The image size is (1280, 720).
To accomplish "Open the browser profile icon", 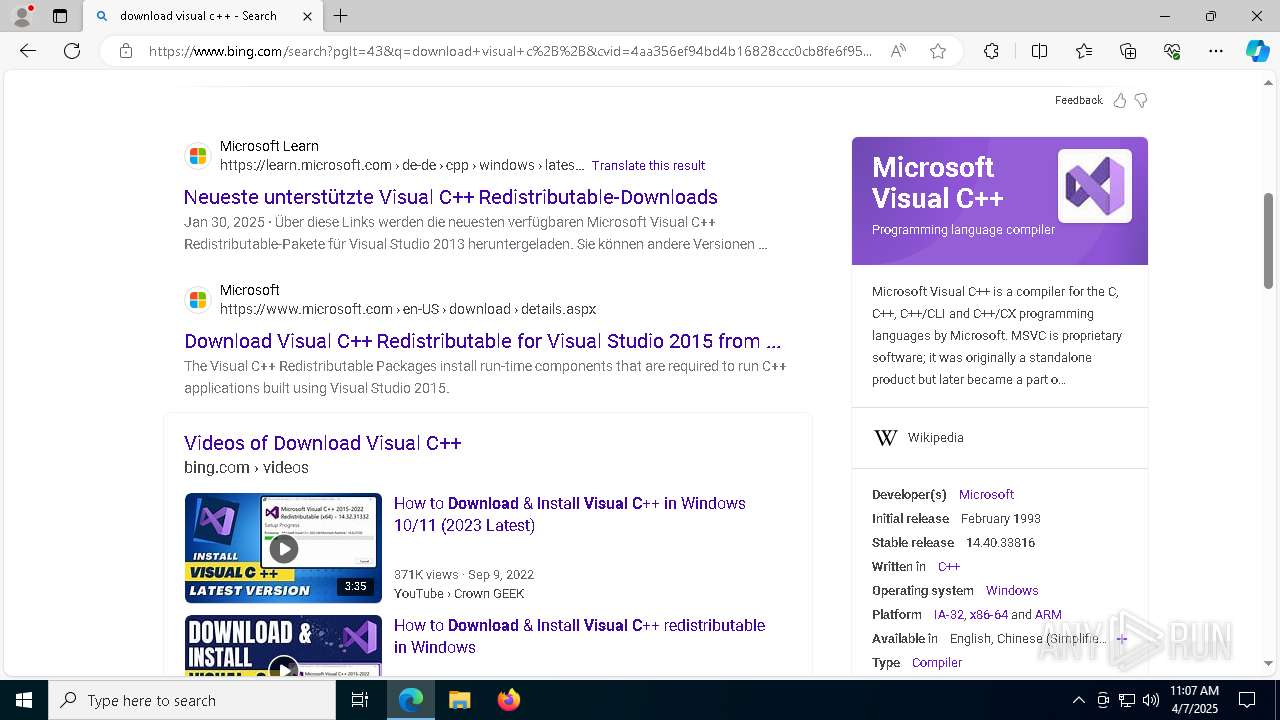I will (x=22, y=16).
